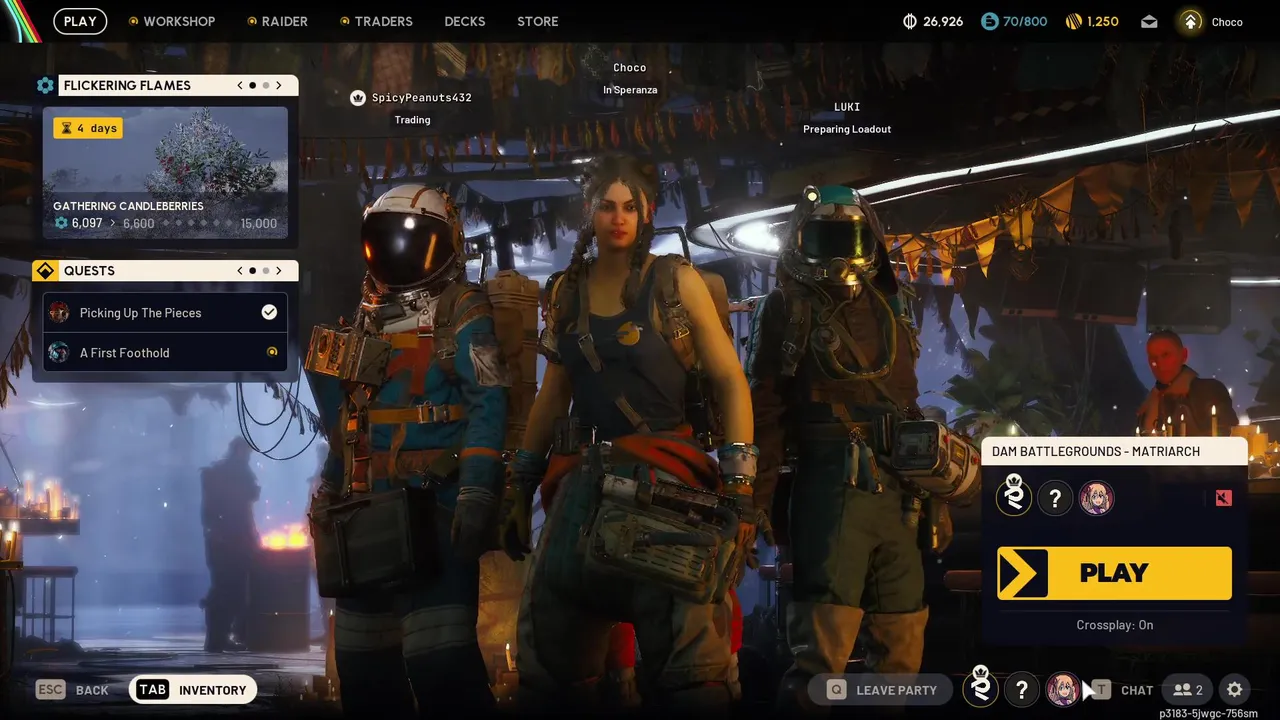Open the mail inbox icon
The image size is (1280, 720).
[1149, 21]
